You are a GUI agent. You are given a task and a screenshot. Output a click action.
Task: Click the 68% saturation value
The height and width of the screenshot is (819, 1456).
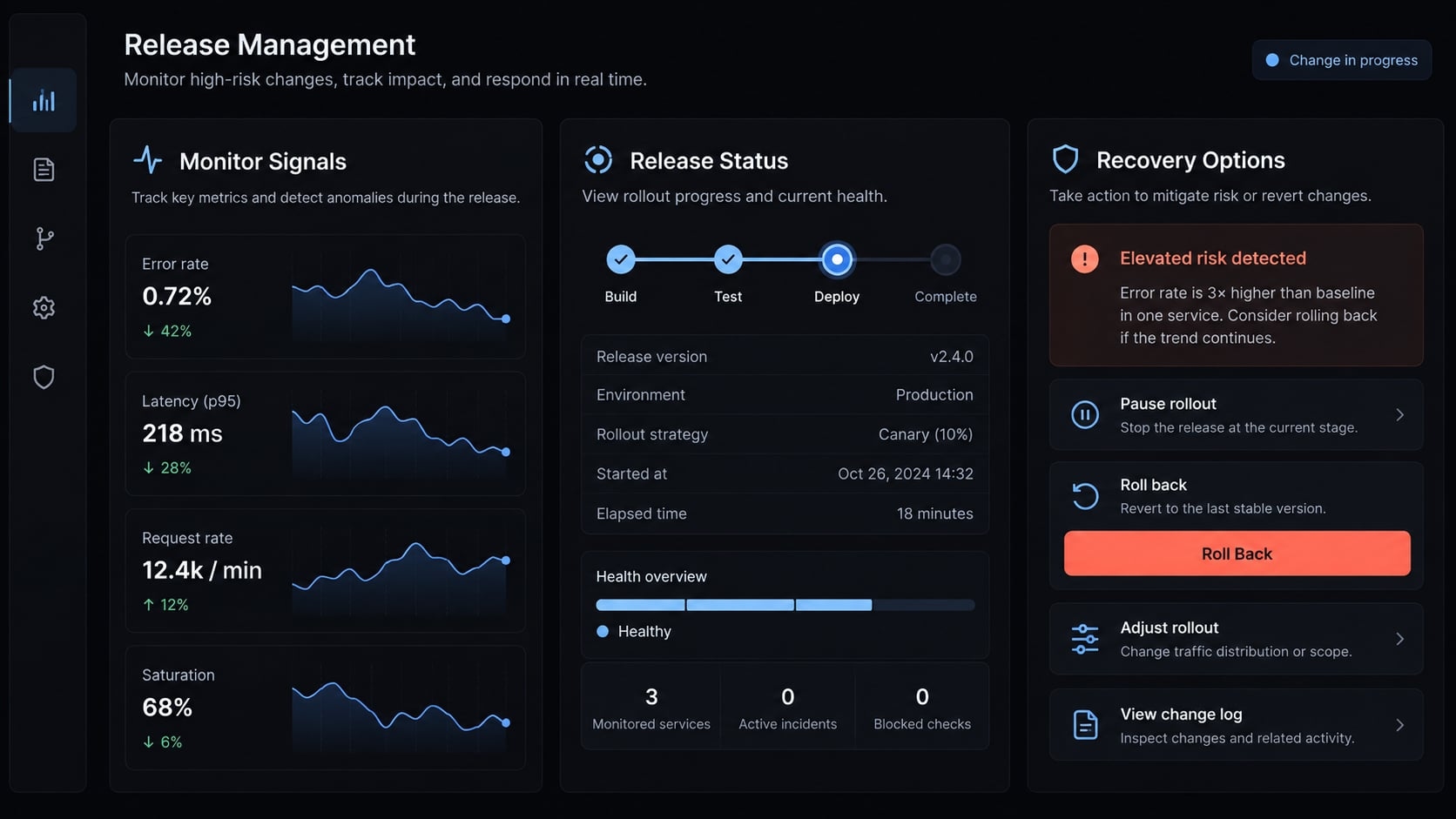coord(167,707)
